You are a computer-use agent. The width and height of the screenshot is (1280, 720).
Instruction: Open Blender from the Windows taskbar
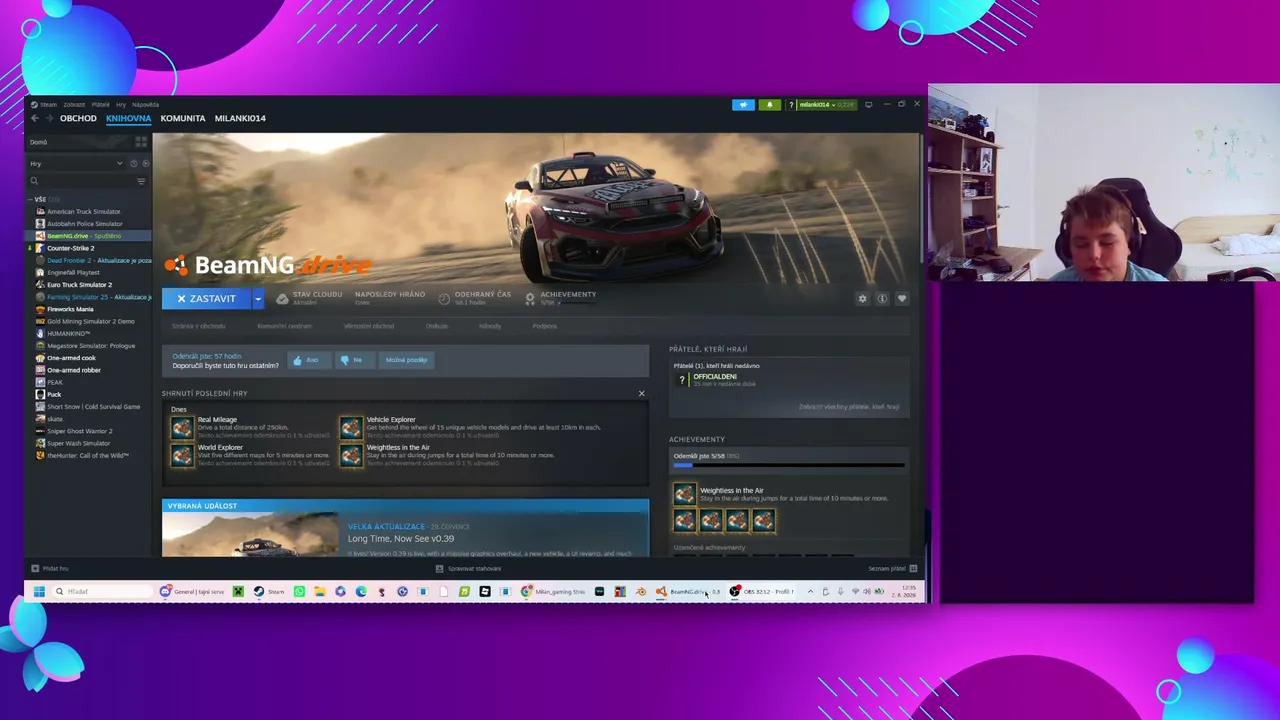tap(641, 591)
